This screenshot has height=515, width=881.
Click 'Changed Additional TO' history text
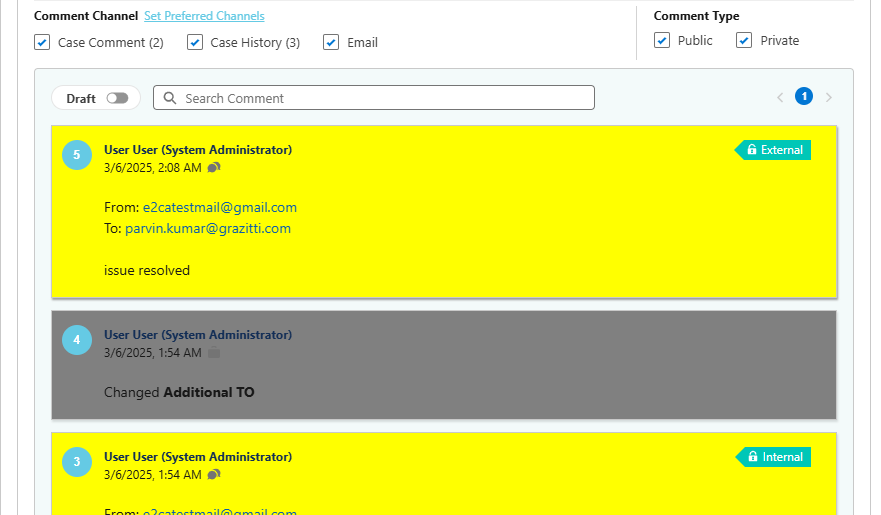[179, 393]
